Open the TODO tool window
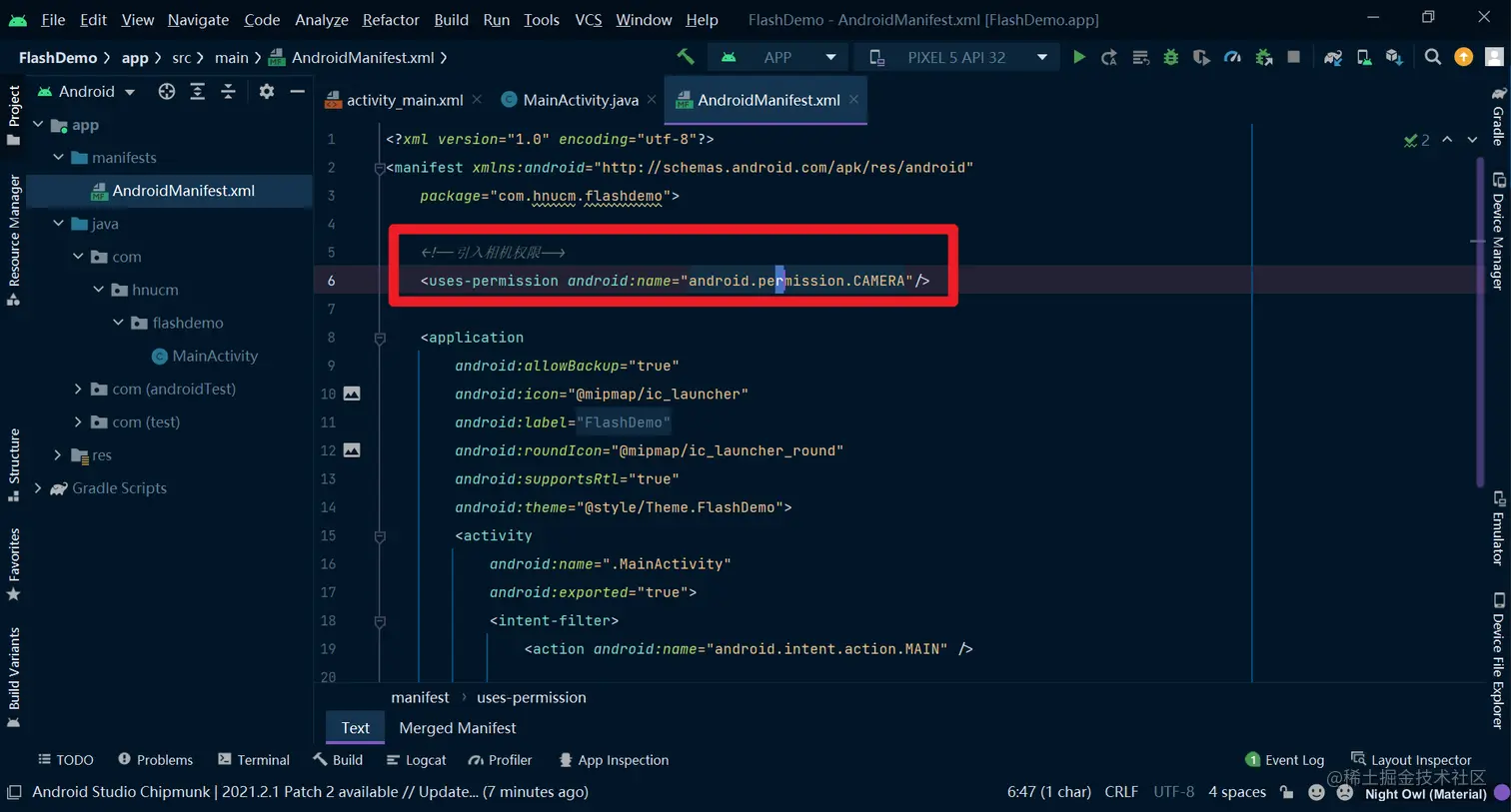This screenshot has height=812, width=1511. click(66, 760)
